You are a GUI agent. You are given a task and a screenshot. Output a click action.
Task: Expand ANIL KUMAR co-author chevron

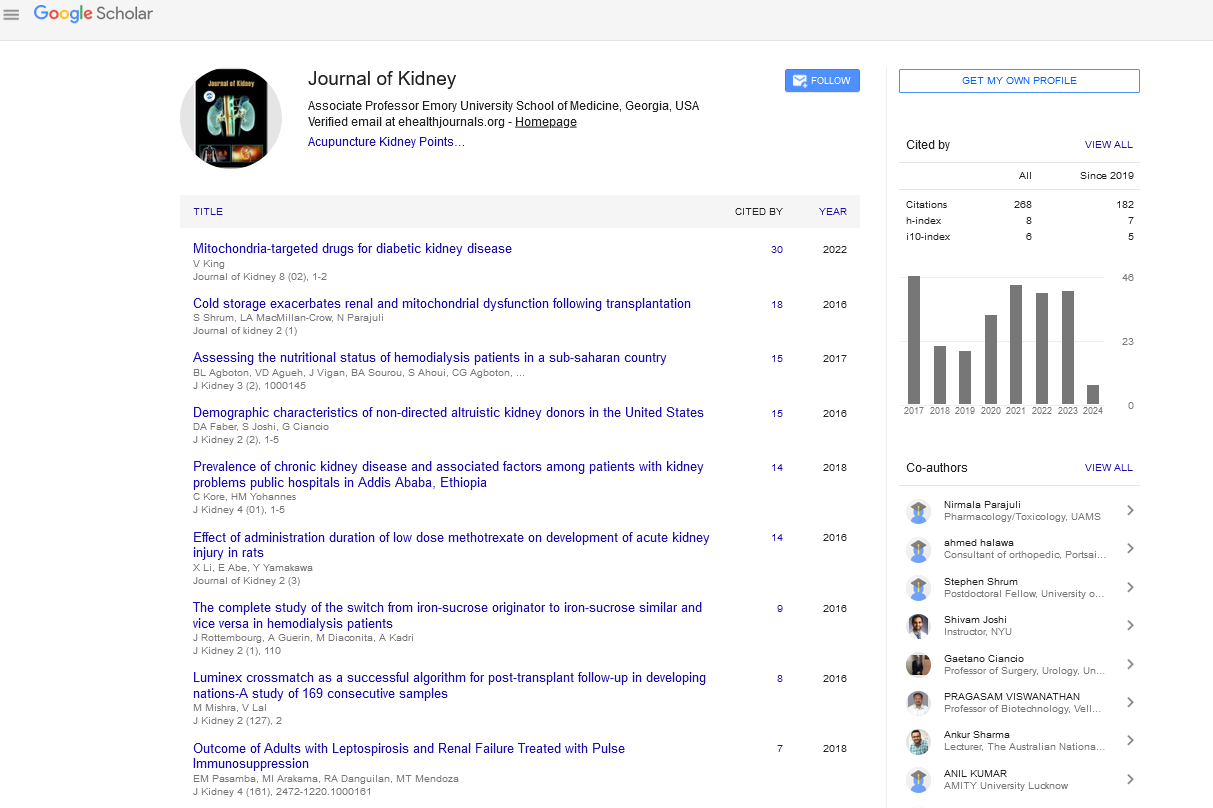point(1130,780)
